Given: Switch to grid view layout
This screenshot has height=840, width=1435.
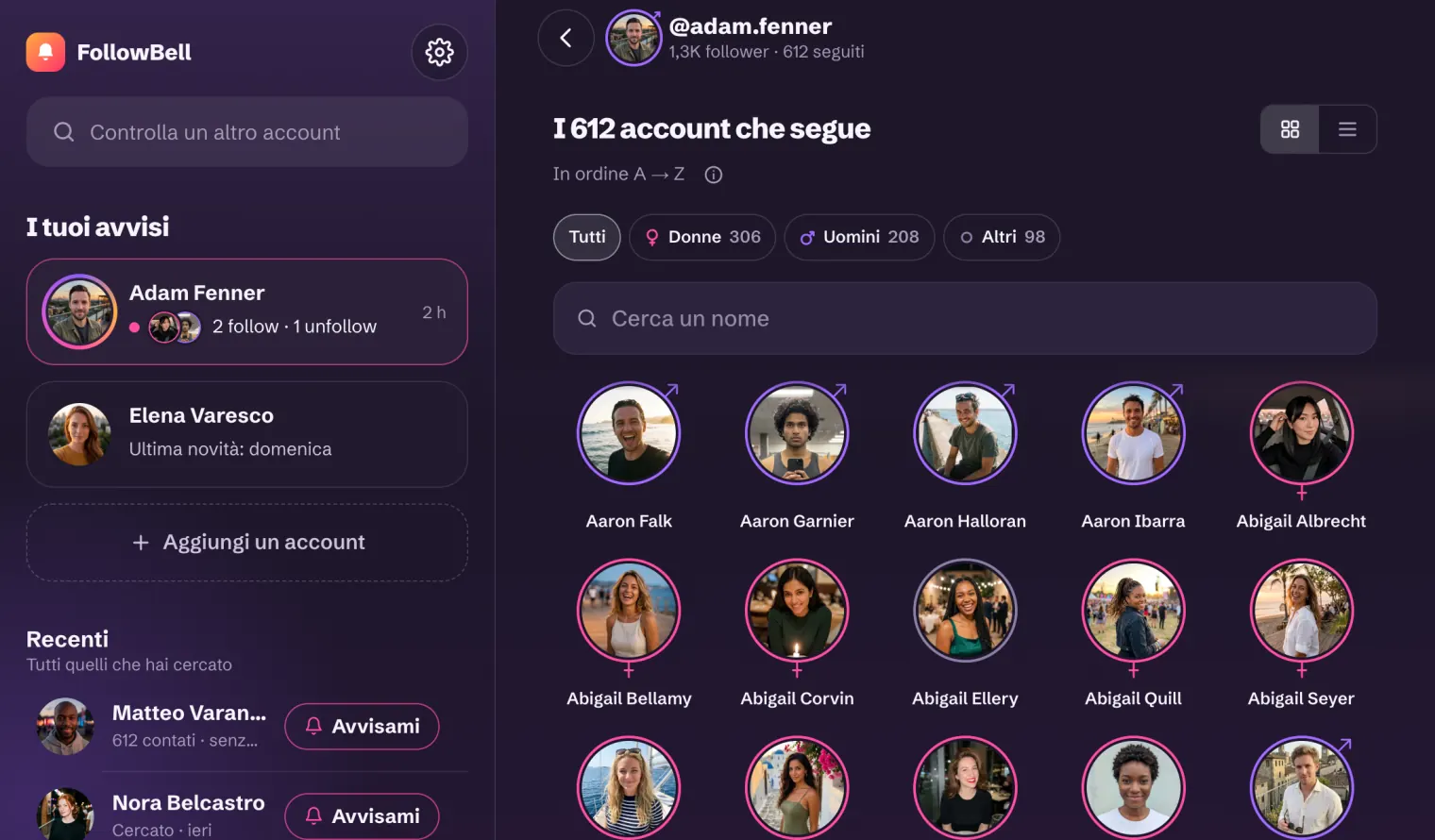Looking at the screenshot, I should tap(1290, 129).
